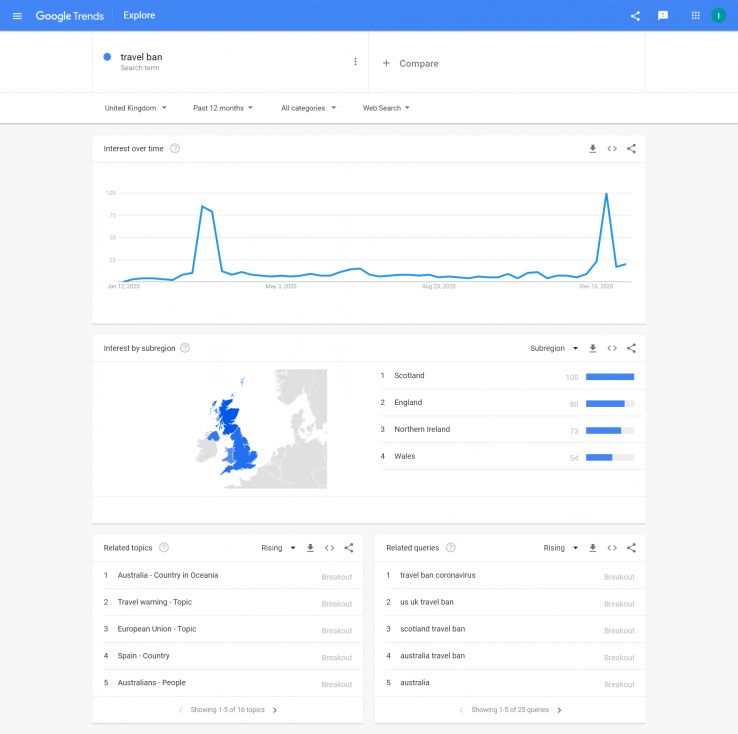Switch Related topics Rising sort dropdown

279,548
